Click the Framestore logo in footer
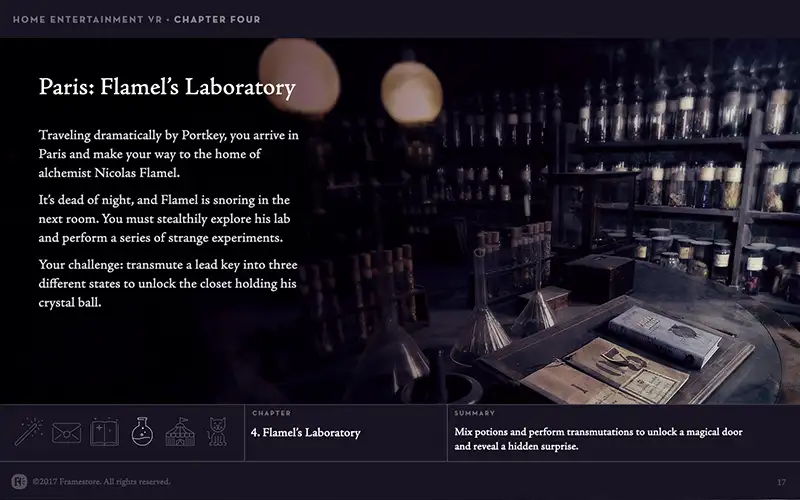Screen dimensions: 800x500 coord(19,481)
